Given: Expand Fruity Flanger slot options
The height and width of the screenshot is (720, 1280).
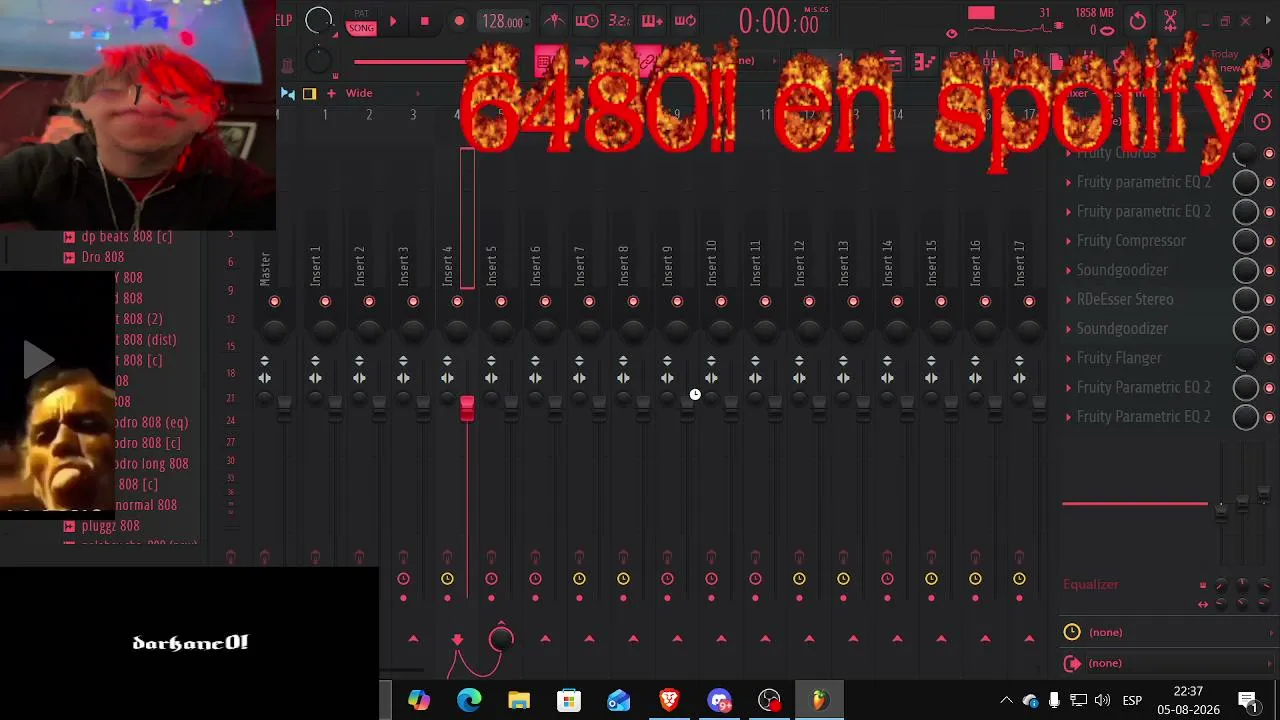Looking at the screenshot, I should click(x=1068, y=358).
